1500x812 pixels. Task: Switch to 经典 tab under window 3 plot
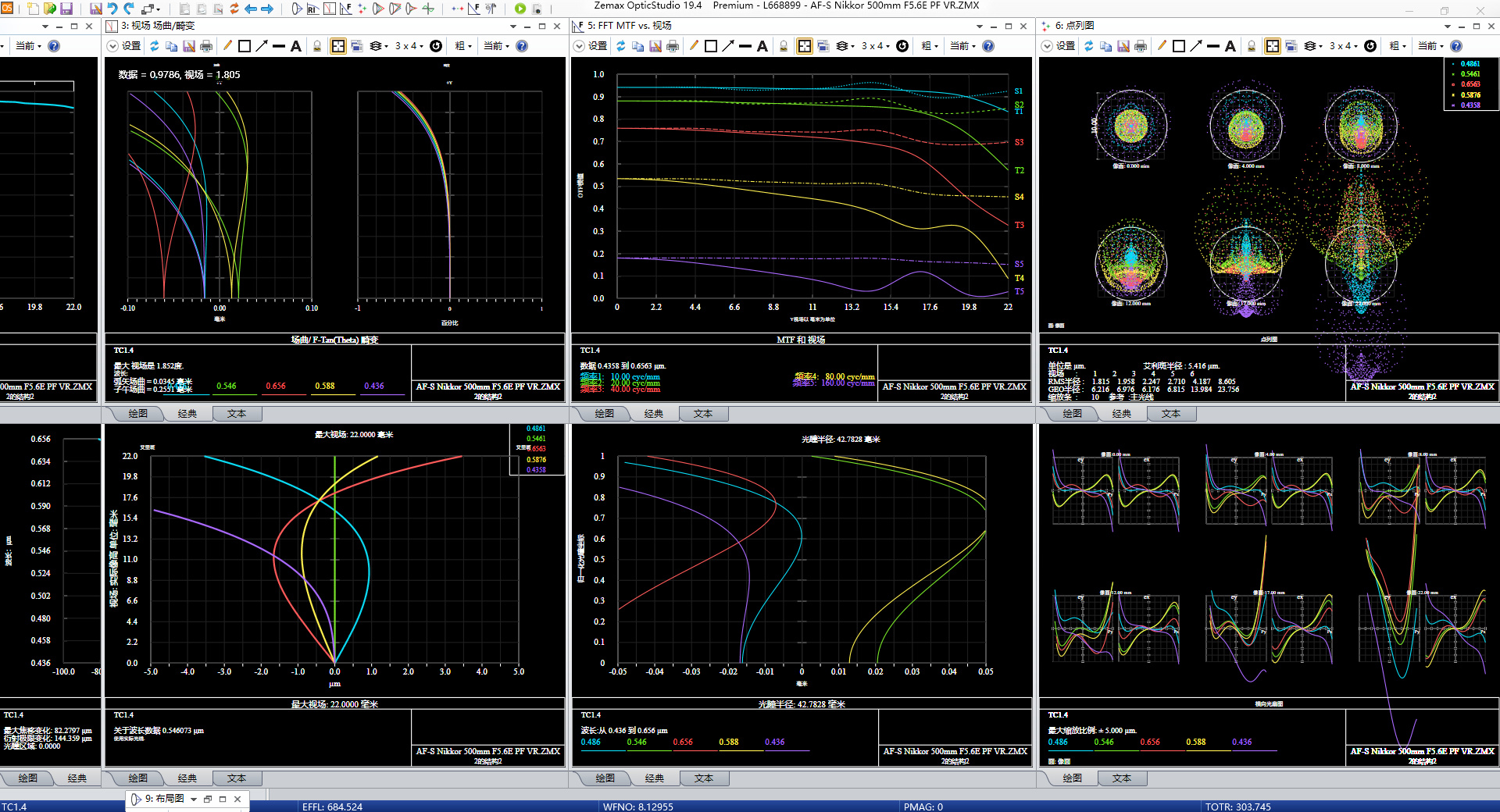[x=187, y=414]
